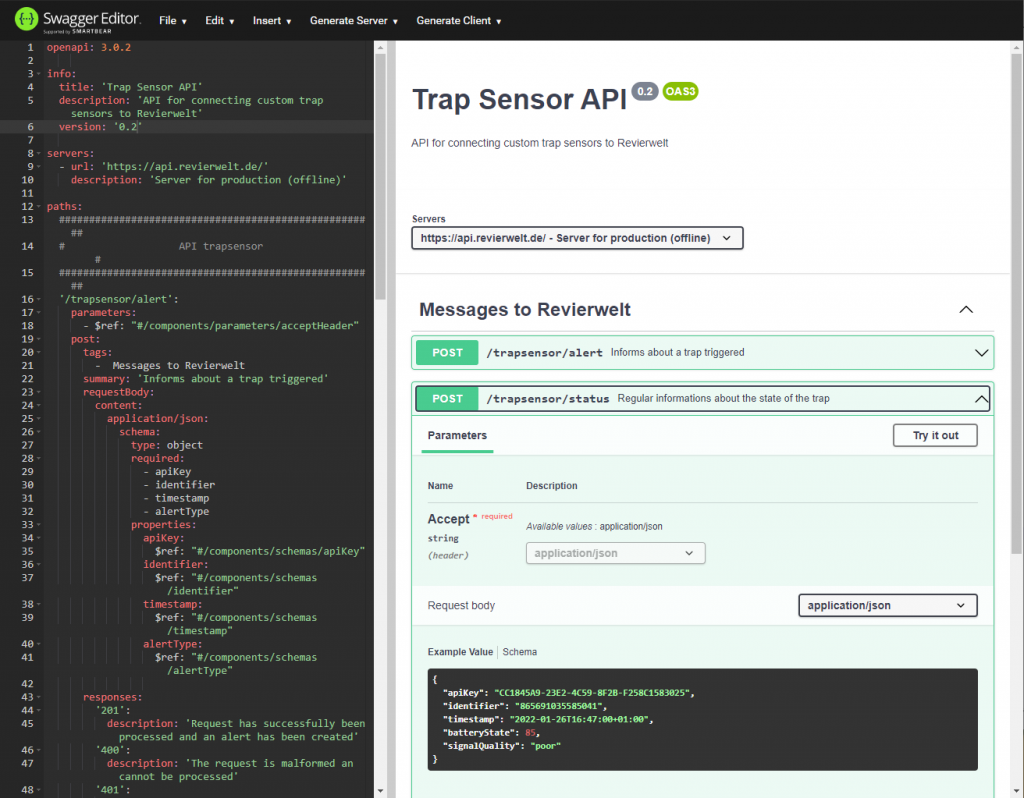Fold the '/trapsensor/alert' block at line 16
1024x798 pixels.
(39, 299)
